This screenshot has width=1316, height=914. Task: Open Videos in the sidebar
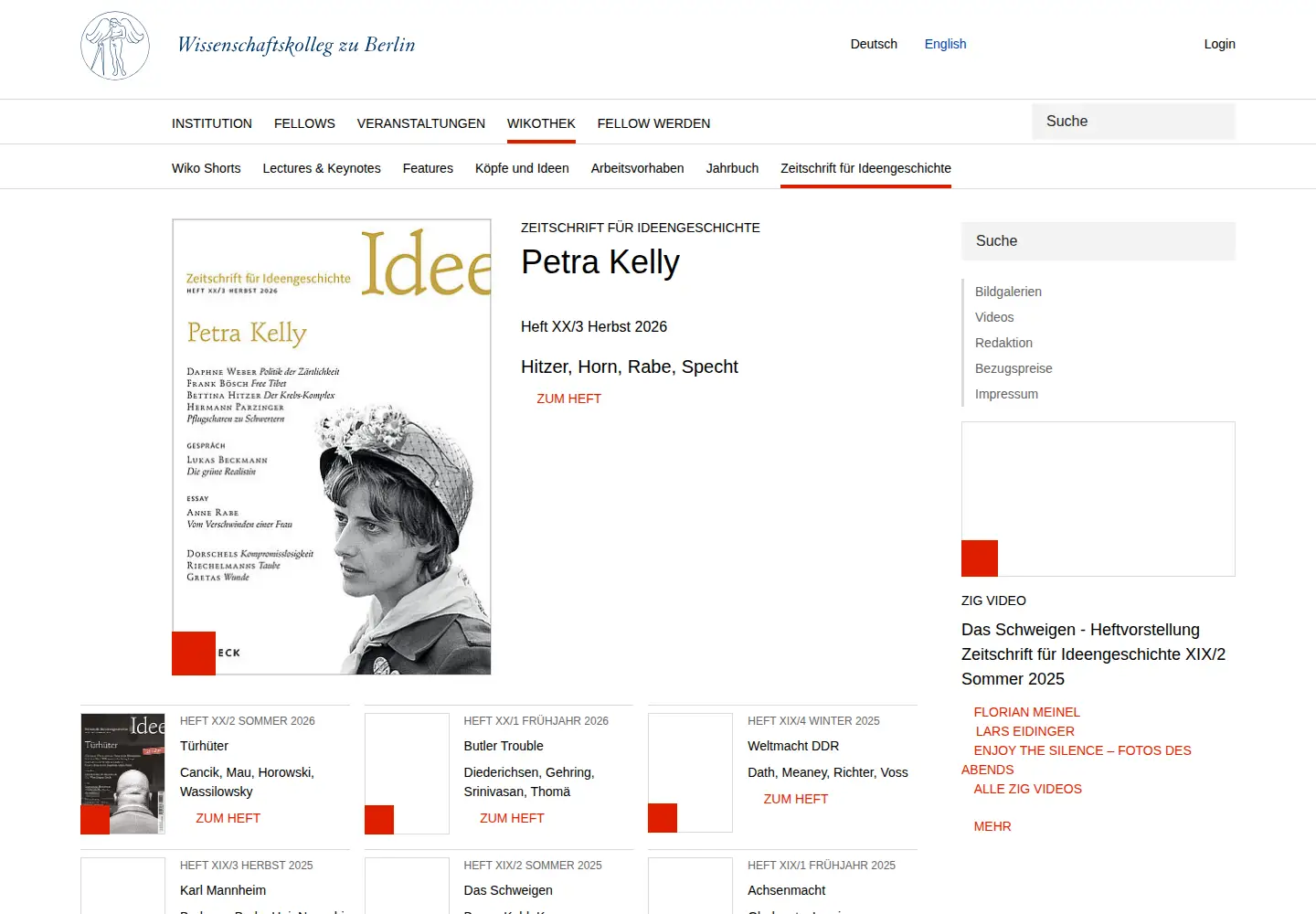pyautogui.click(x=994, y=317)
